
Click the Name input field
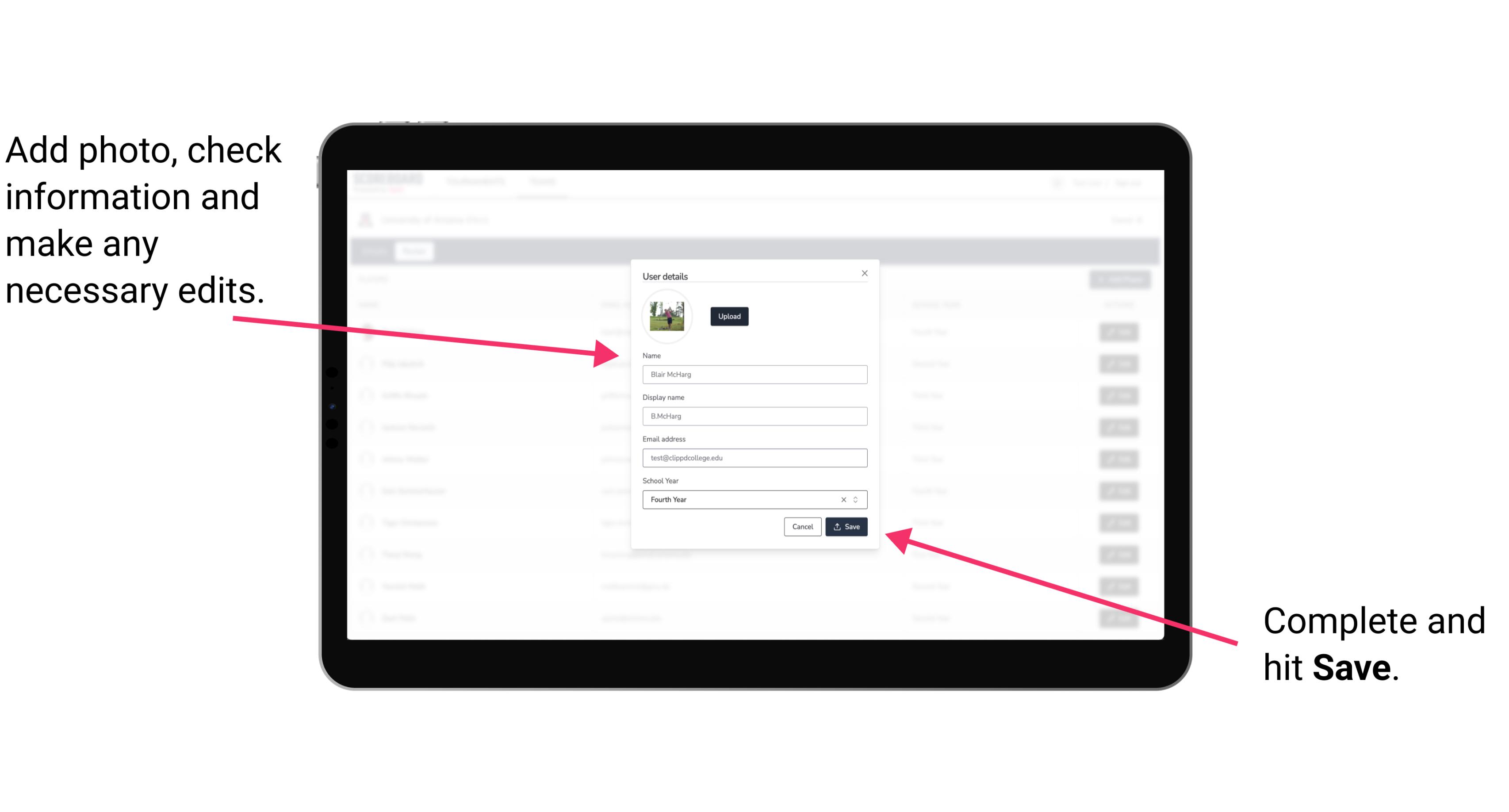(x=755, y=374)
